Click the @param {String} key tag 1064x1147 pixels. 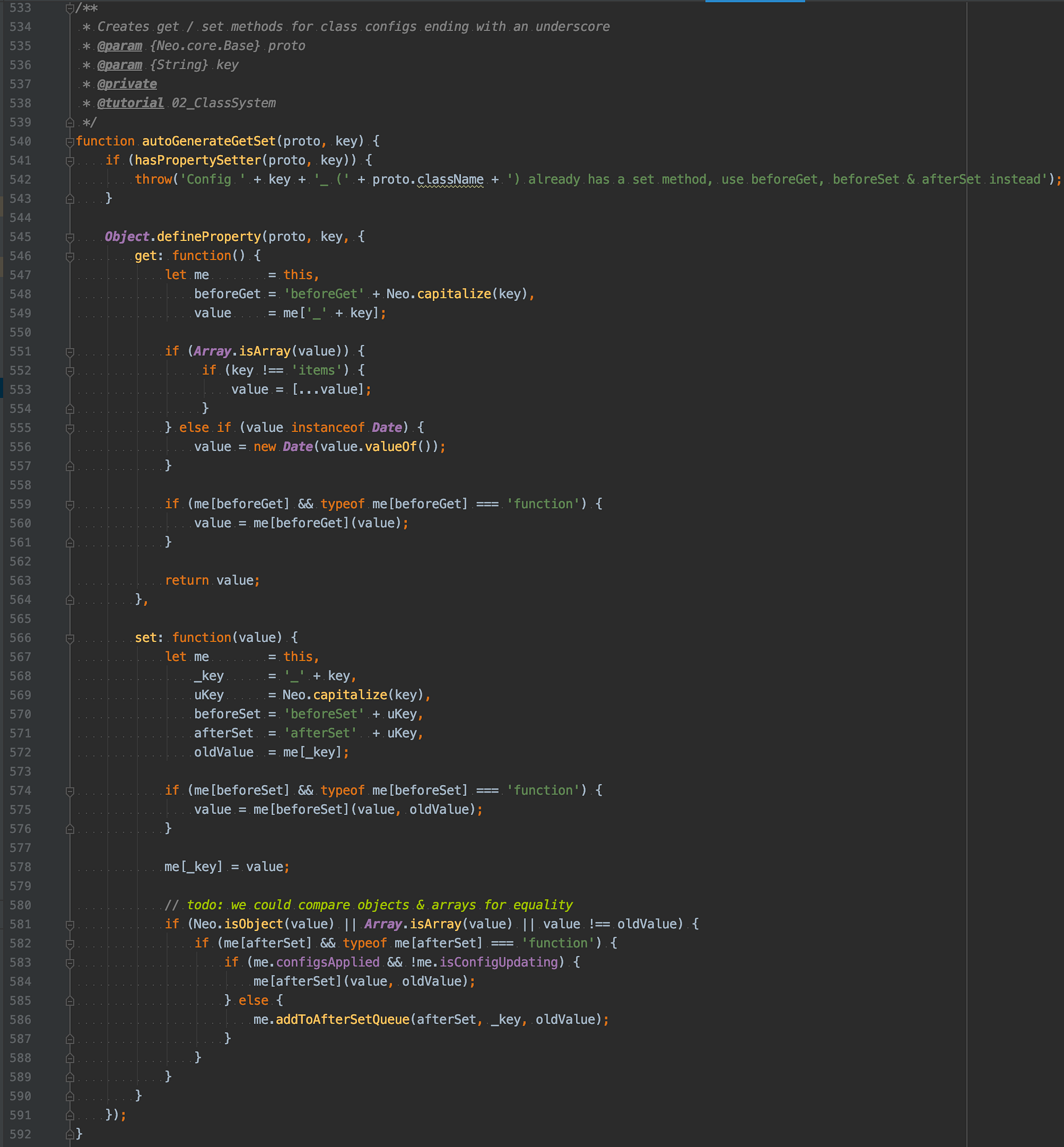[x=121, y=64]
